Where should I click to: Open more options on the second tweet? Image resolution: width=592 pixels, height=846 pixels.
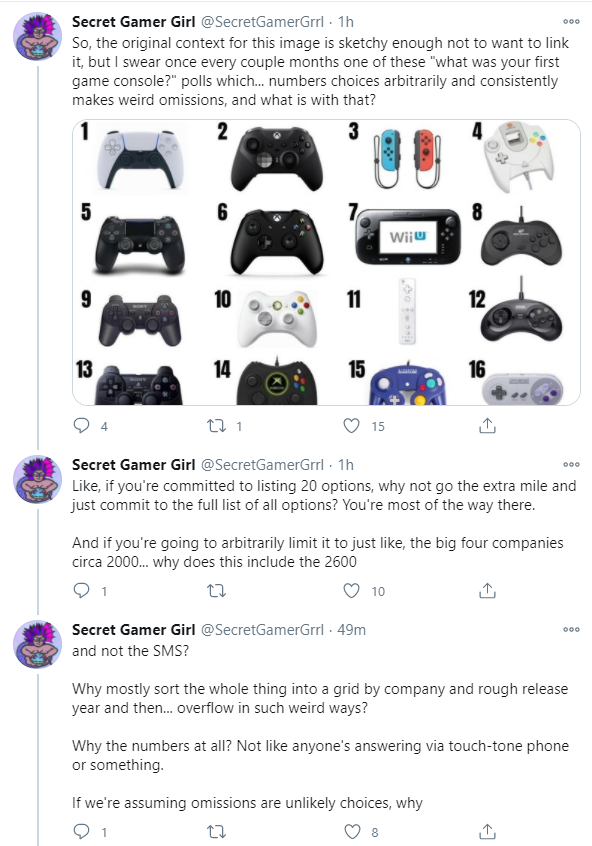(x=571, y=463)
